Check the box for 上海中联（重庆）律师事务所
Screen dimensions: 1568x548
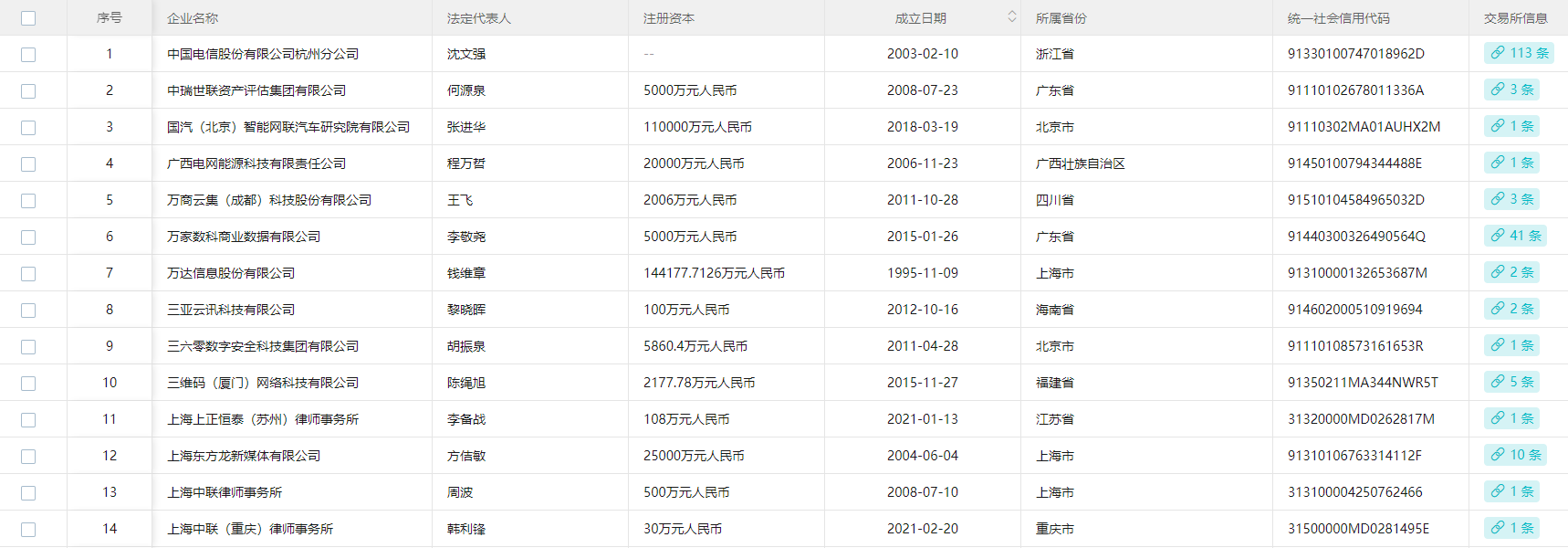(x=28, y=530)
